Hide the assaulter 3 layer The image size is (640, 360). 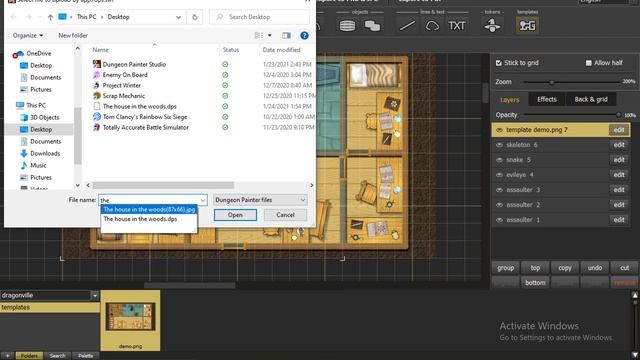(499, 190)
